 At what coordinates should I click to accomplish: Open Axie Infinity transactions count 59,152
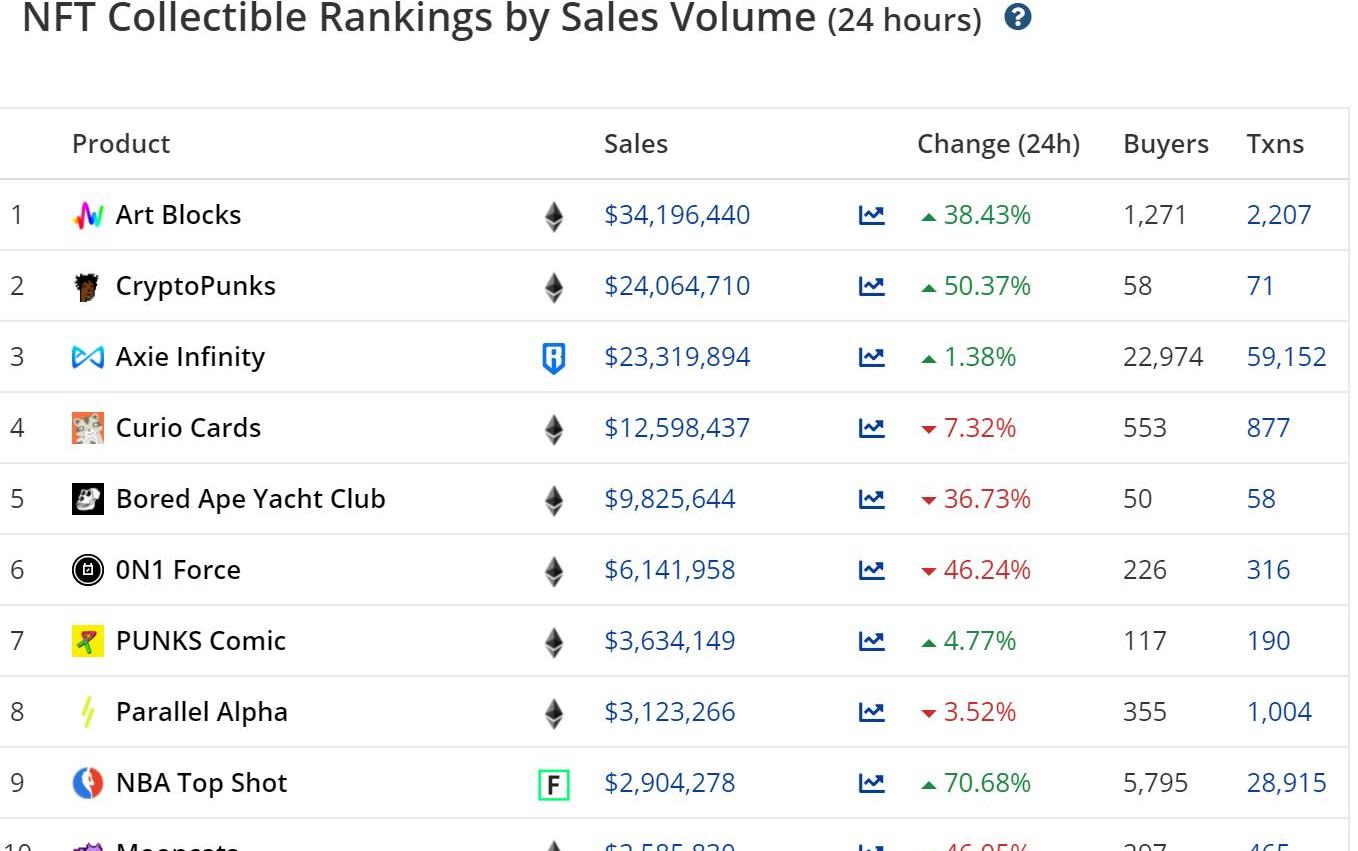click(1286, 357)
